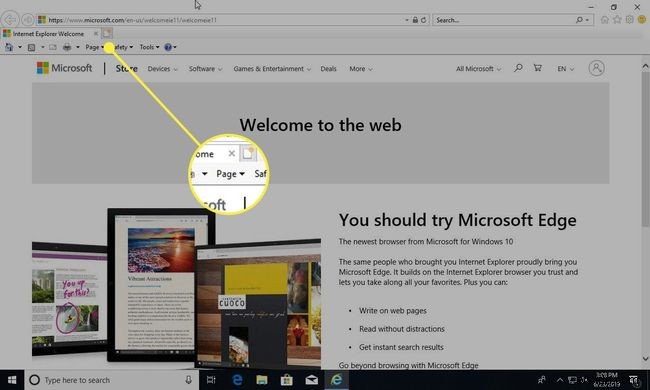Open File Explorer from the taskbar
The width and height of the screenshot is (650, 390).
(262, 380)
